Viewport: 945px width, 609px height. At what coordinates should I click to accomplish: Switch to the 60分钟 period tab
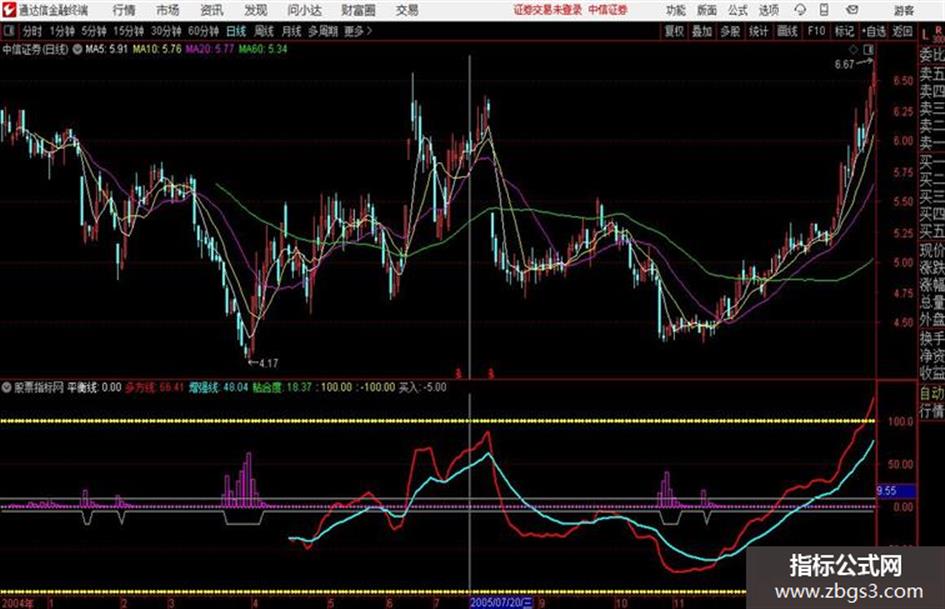click(x=203, y=31)
